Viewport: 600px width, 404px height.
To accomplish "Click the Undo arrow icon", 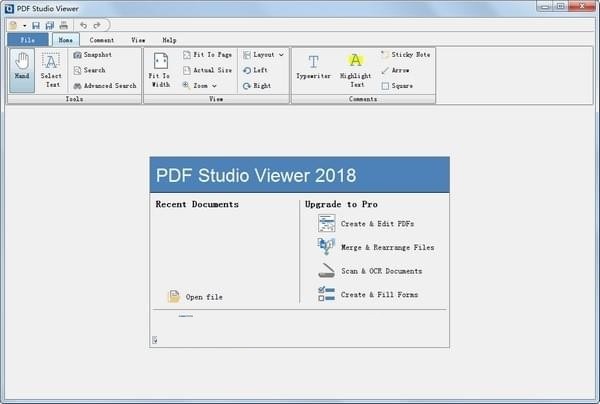I will tap(83, 26).
